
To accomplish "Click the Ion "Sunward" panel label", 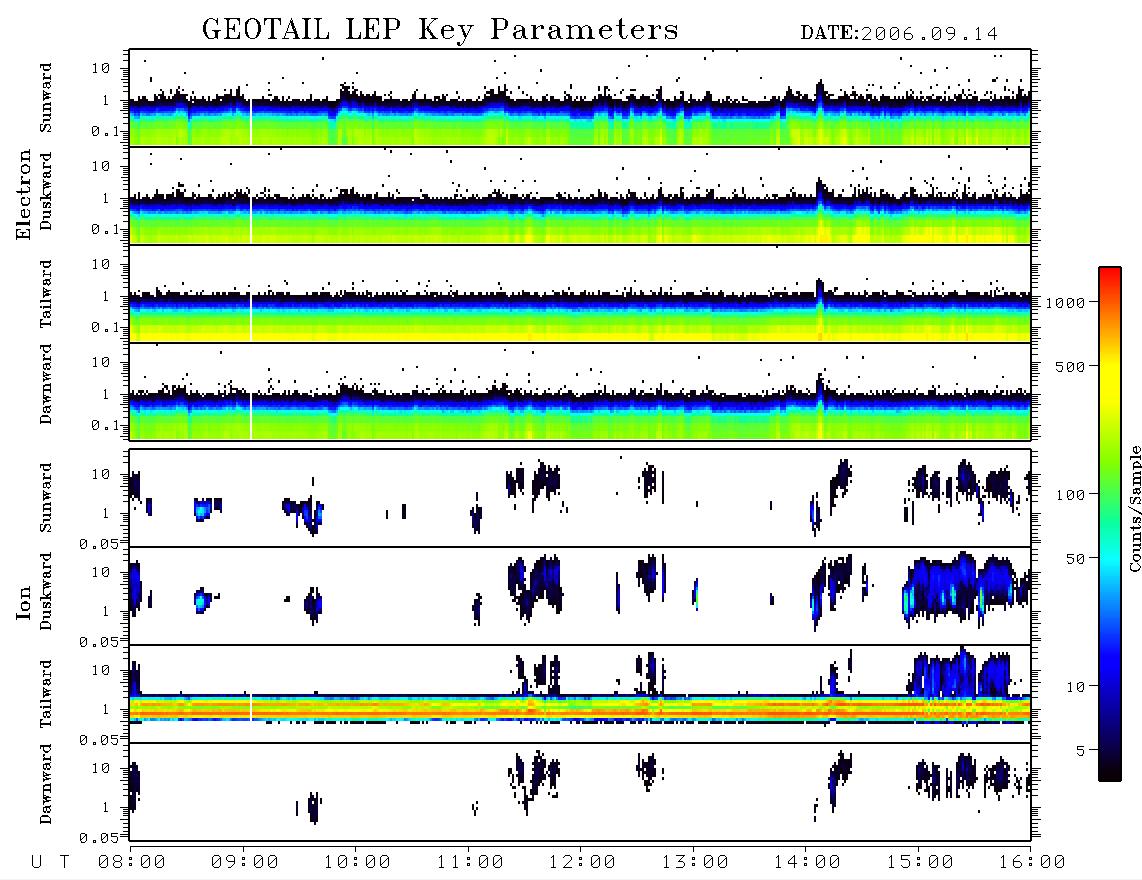I will [x=46, y=498].
